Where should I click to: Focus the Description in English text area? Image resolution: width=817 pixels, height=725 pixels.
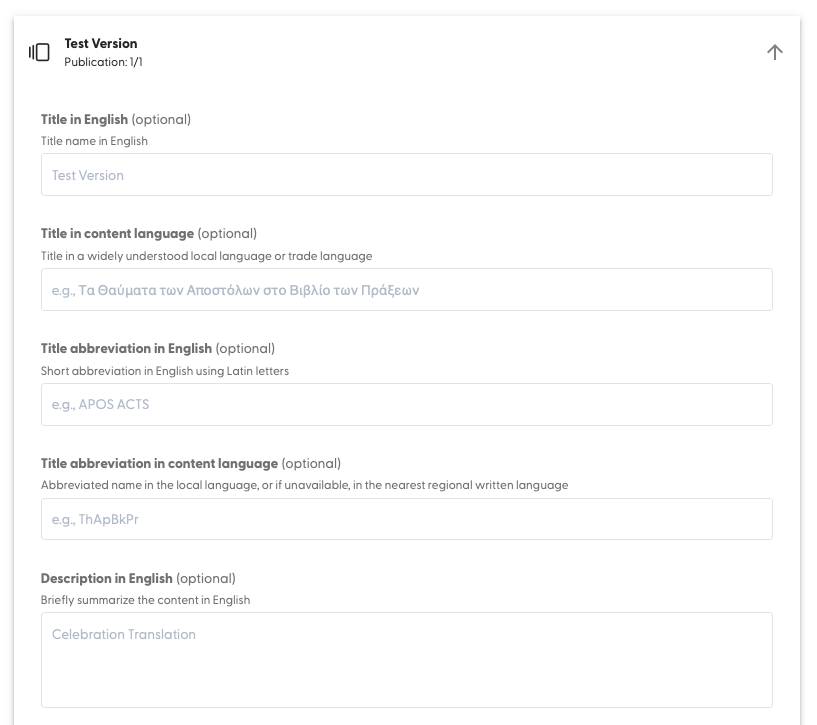pyautogui.click(x=406, y=660)
